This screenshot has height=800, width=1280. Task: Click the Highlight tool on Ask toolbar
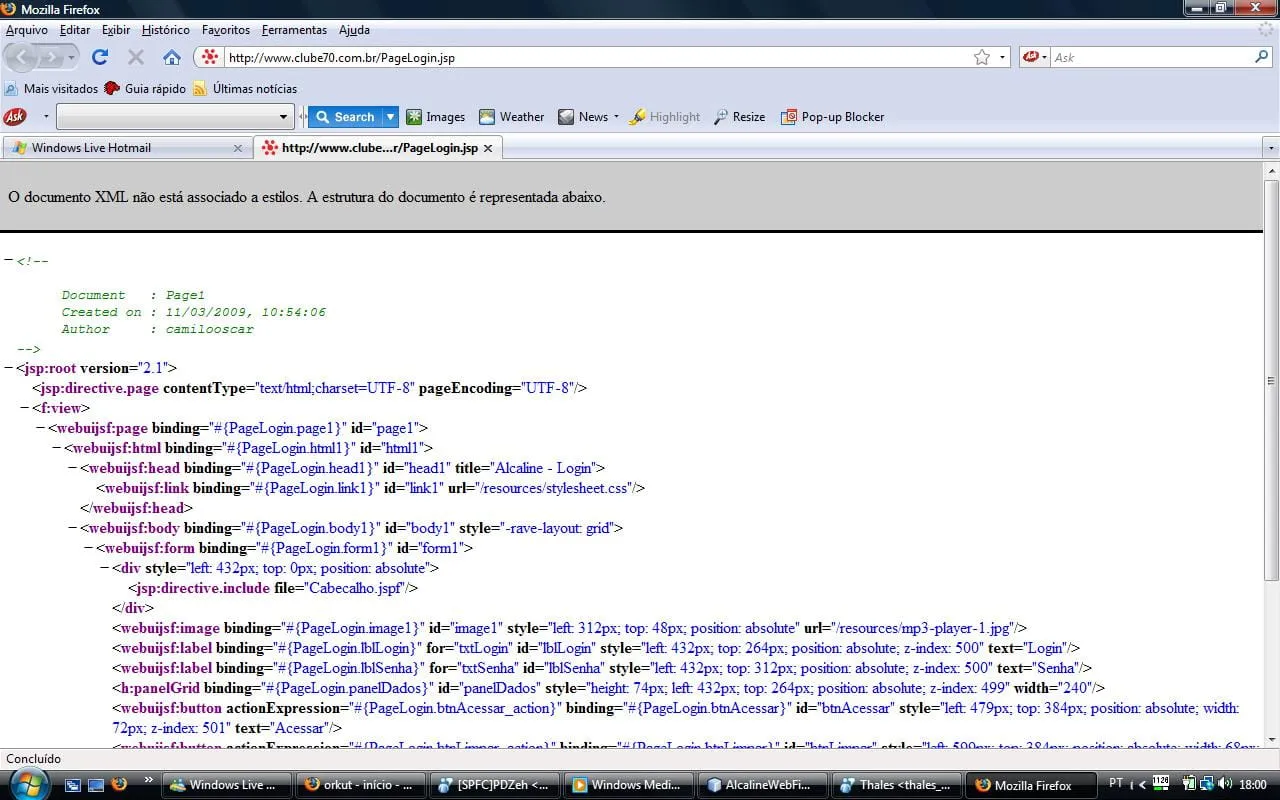[x=665, y=117]
